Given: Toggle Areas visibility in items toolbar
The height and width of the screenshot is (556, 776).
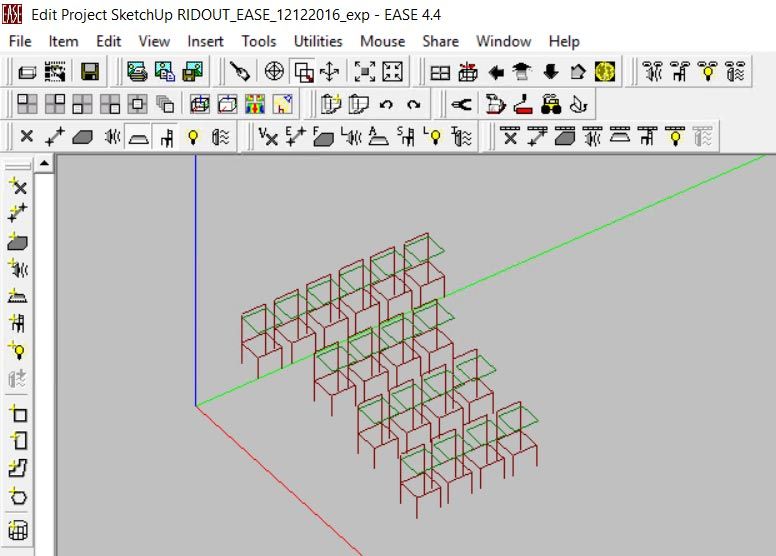Looking at the screenshot, I should point(139,137).
